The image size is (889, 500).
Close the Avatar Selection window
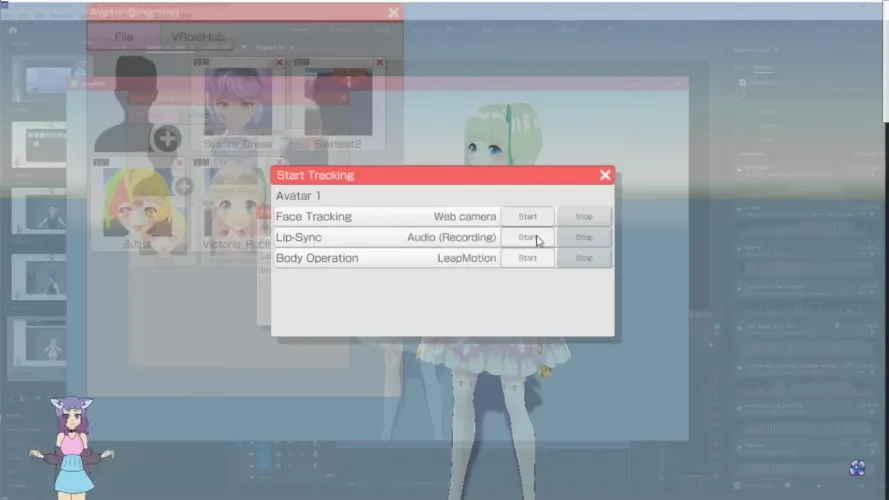click(x=394, y=12)
